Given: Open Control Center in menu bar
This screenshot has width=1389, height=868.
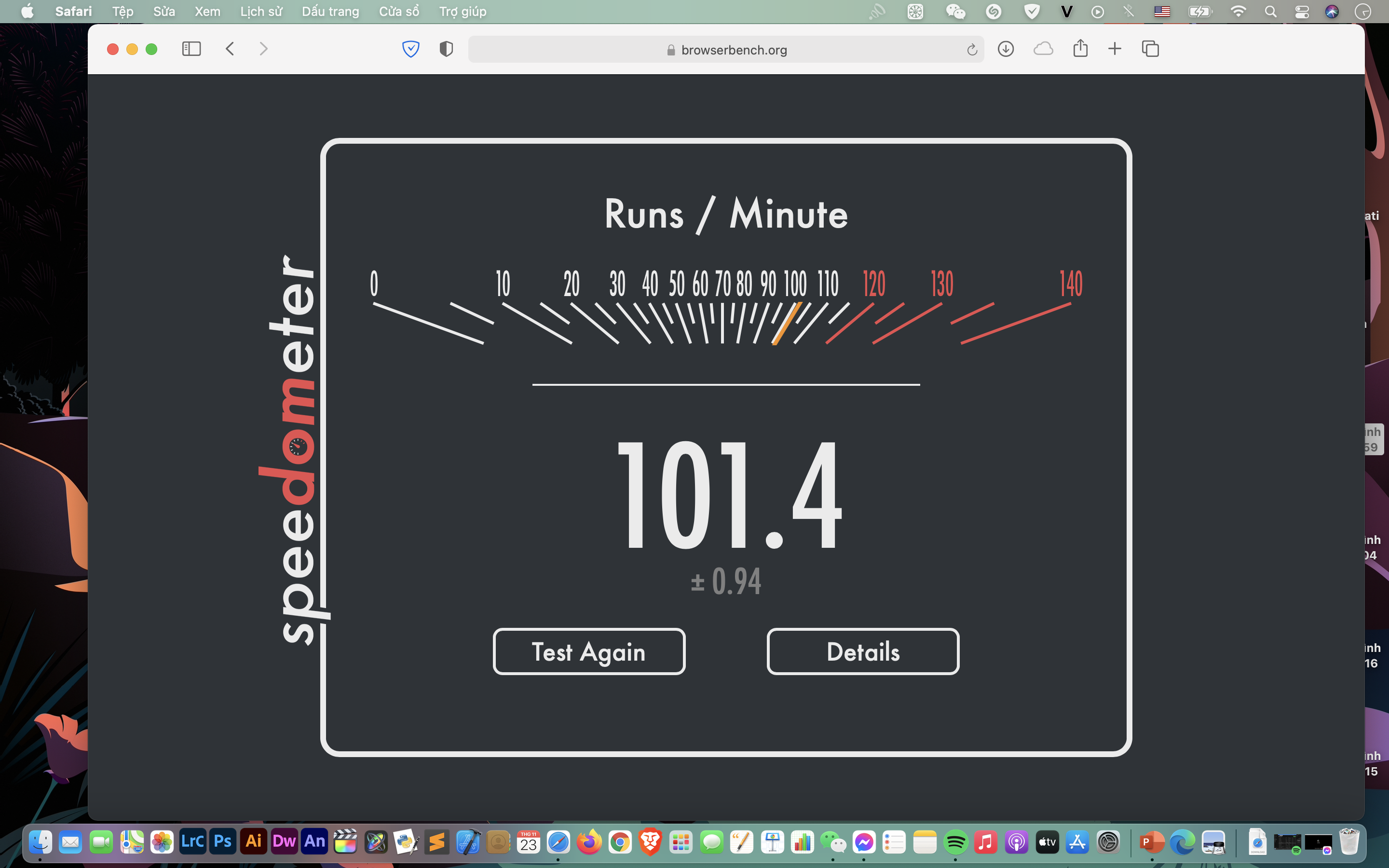Looking at the screenshot, I should click(1302, 12).
